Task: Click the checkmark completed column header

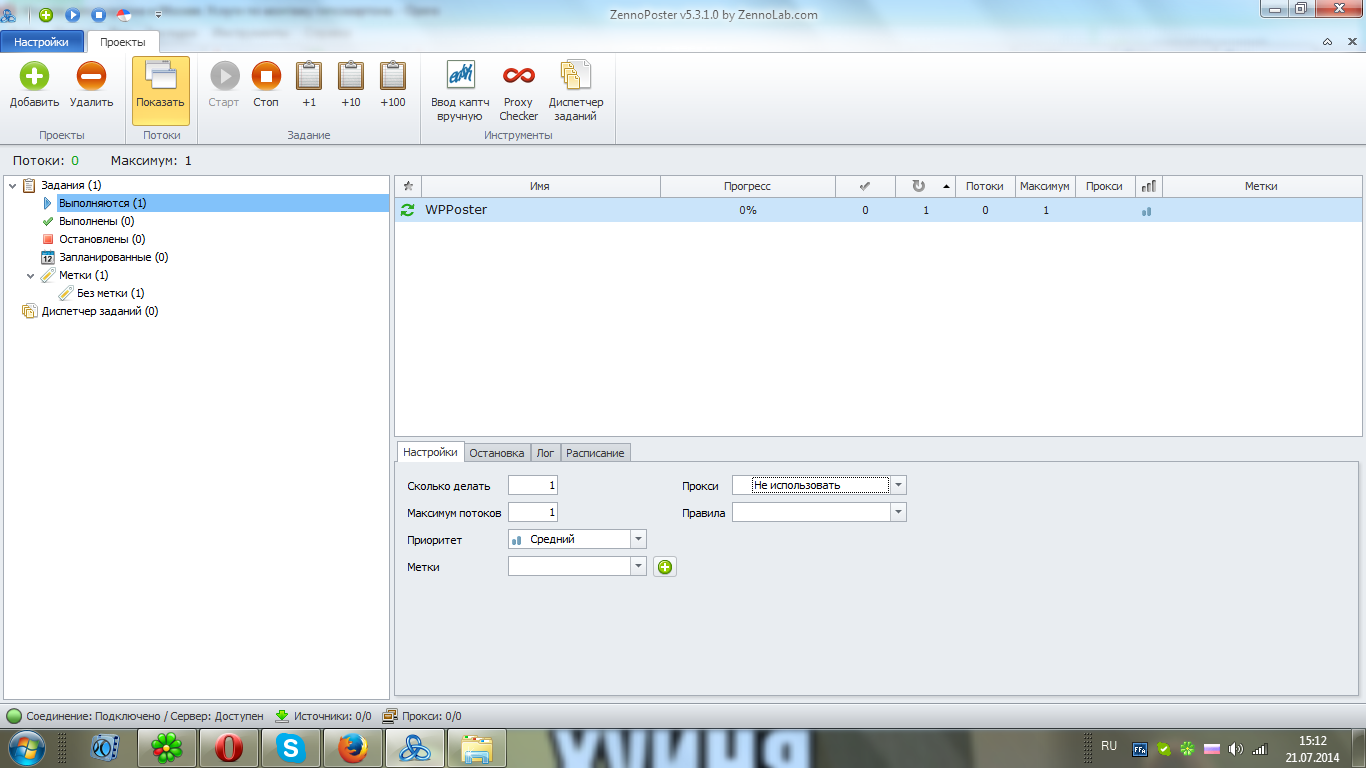Action: [x=865, y=186]
